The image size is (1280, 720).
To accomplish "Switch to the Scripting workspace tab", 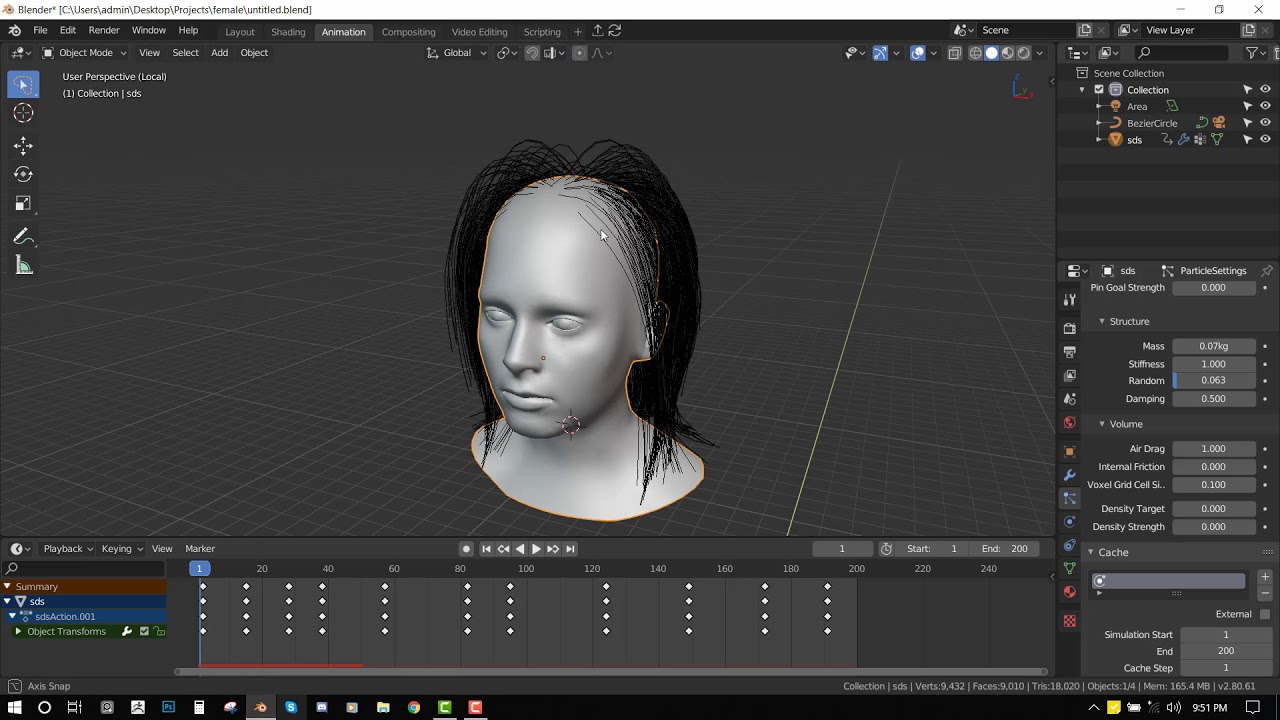I will (542, 32).
